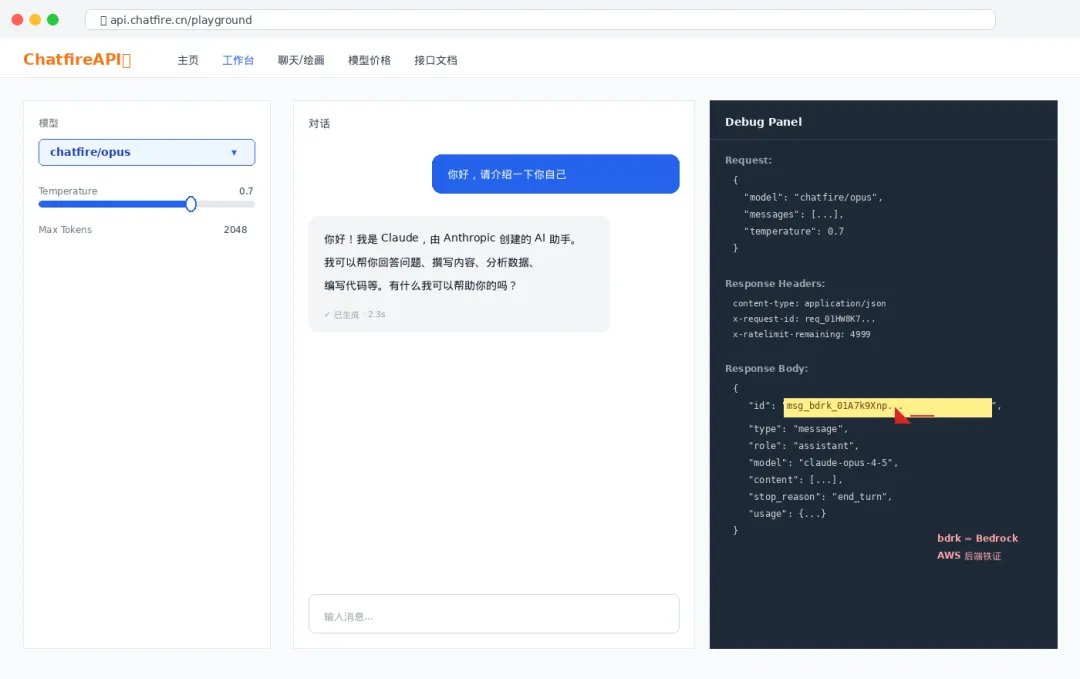Focus the 输入消息 message input box
1080x679 pixels.
point(493,615)
